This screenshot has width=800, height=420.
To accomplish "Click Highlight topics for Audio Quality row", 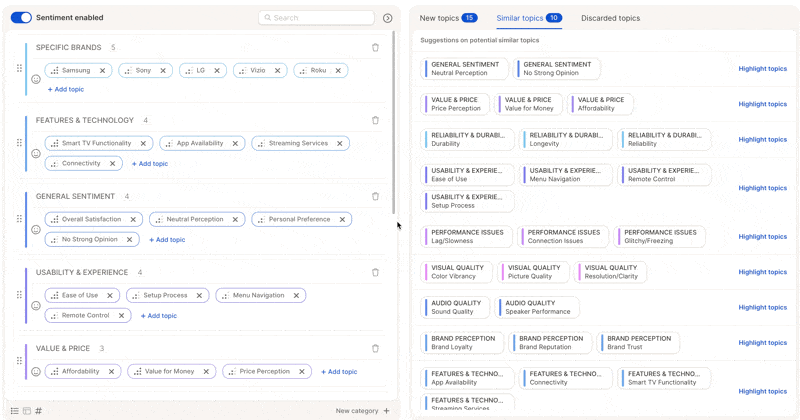I will click(x=762, y=307).
